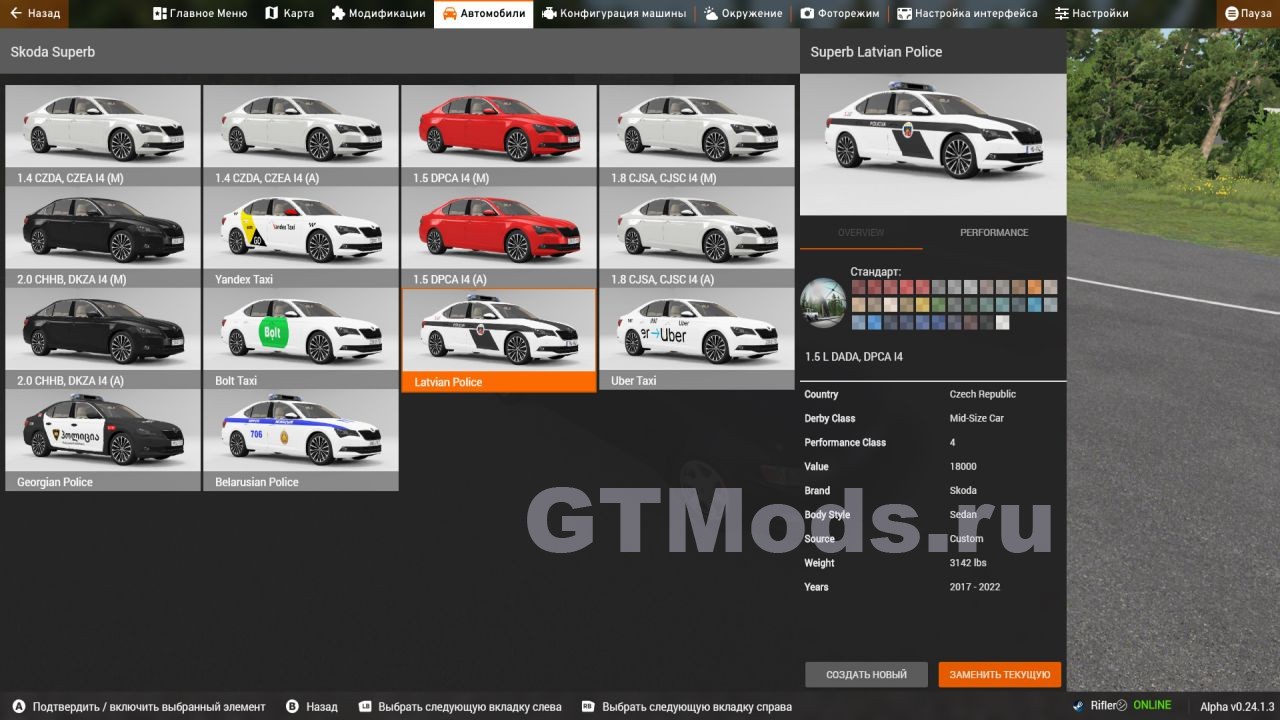Click the LB previous-tab hint icon

[365, 707]
